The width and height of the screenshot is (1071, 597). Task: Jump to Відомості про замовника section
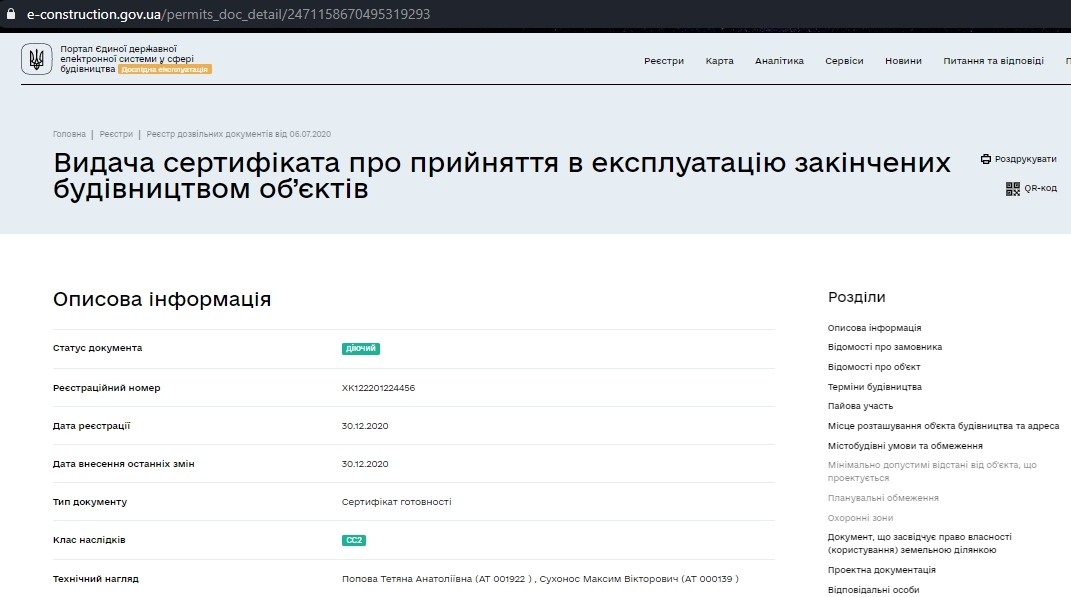(x=885, y=347)
